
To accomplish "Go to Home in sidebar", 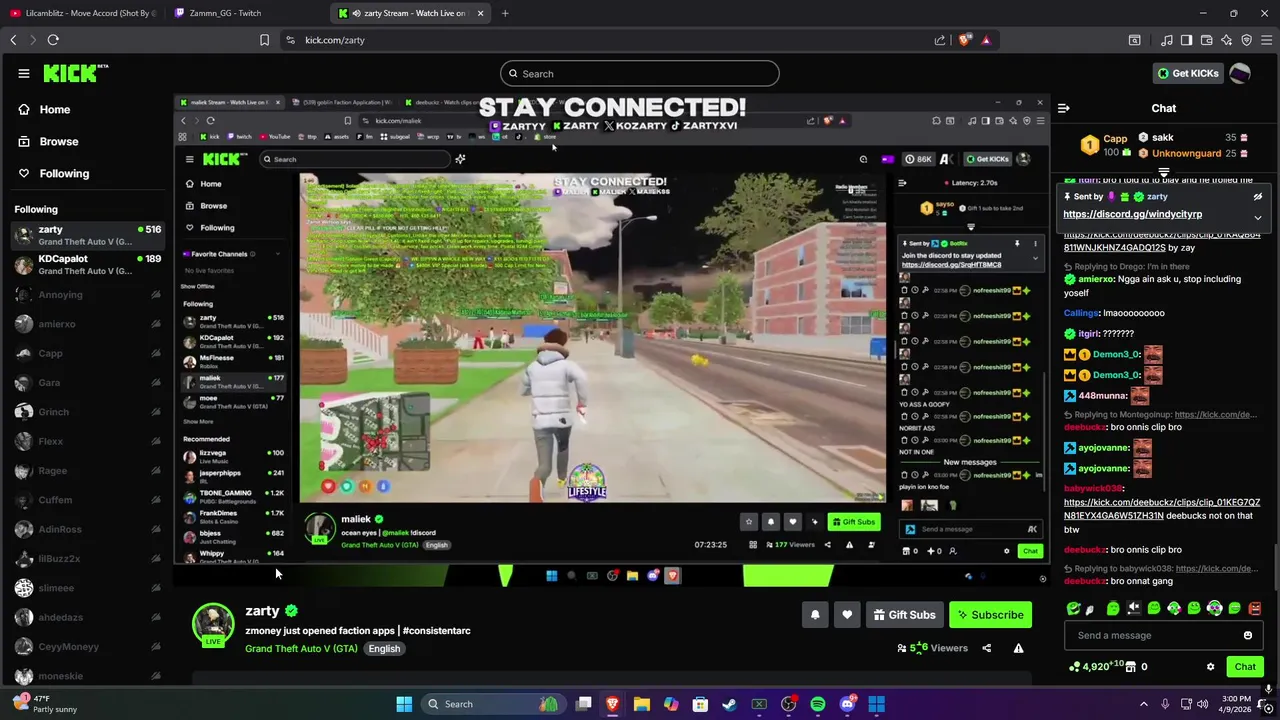I will pyautogui.click(x=55, y=110).
